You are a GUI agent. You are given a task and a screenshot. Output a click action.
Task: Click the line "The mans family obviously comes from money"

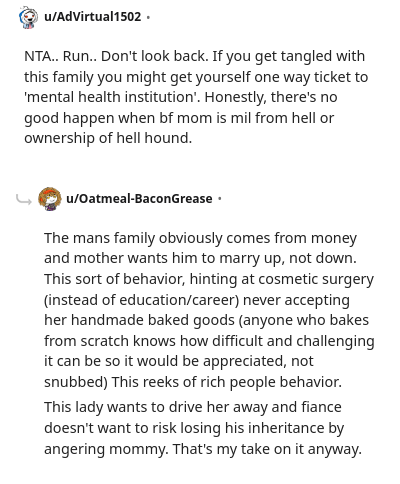point(200,238)
